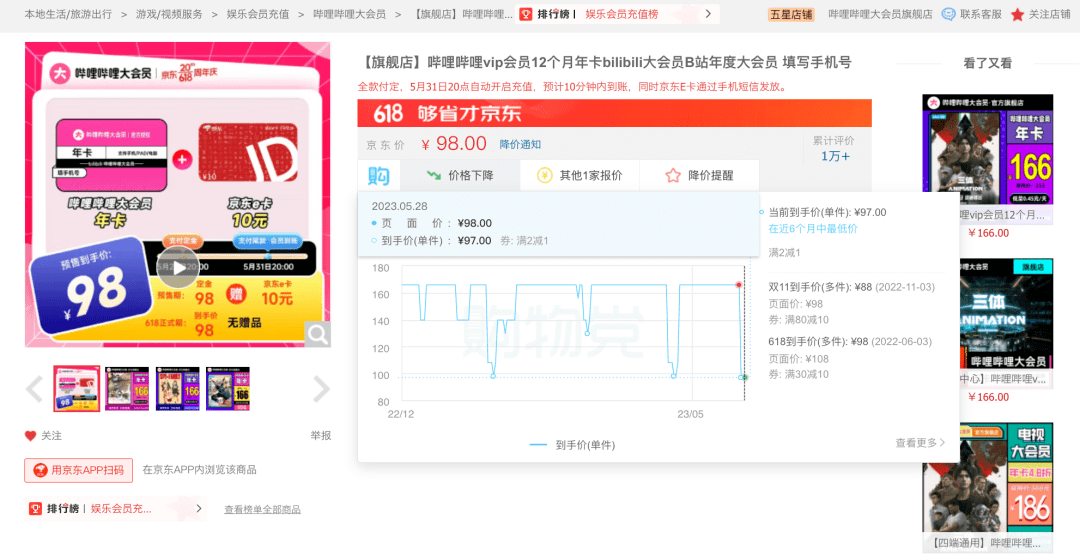Image resolution: width=1080 pixels, height=555 pixels.
Task: Click the 举报 report link
Action: pyautogui.click(x=321, y=436)
